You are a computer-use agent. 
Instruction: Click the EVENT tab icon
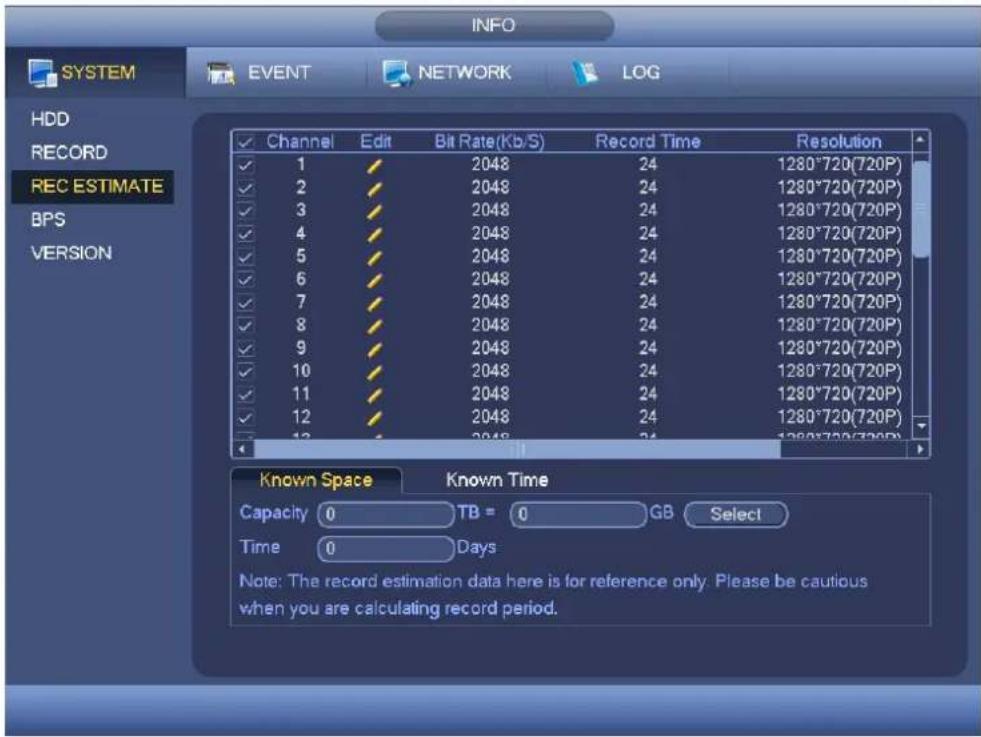point(221,74)
